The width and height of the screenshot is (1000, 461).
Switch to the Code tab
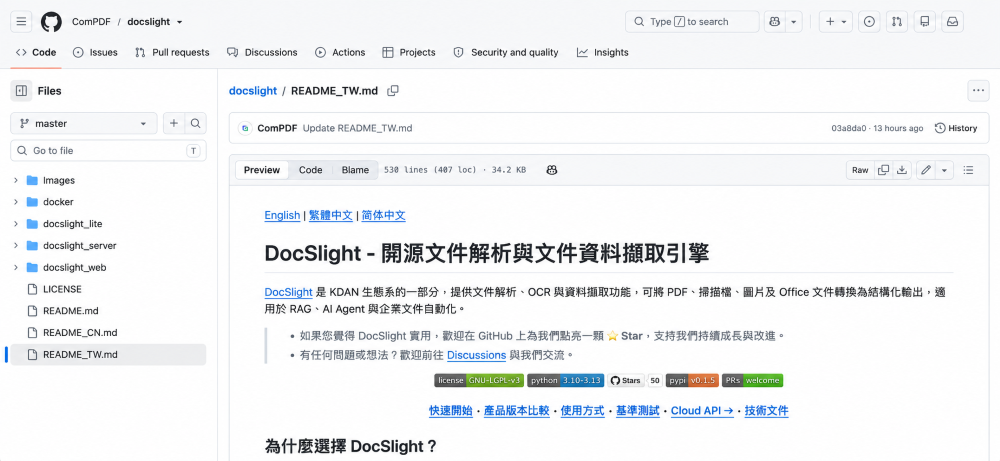coord(36,52)
